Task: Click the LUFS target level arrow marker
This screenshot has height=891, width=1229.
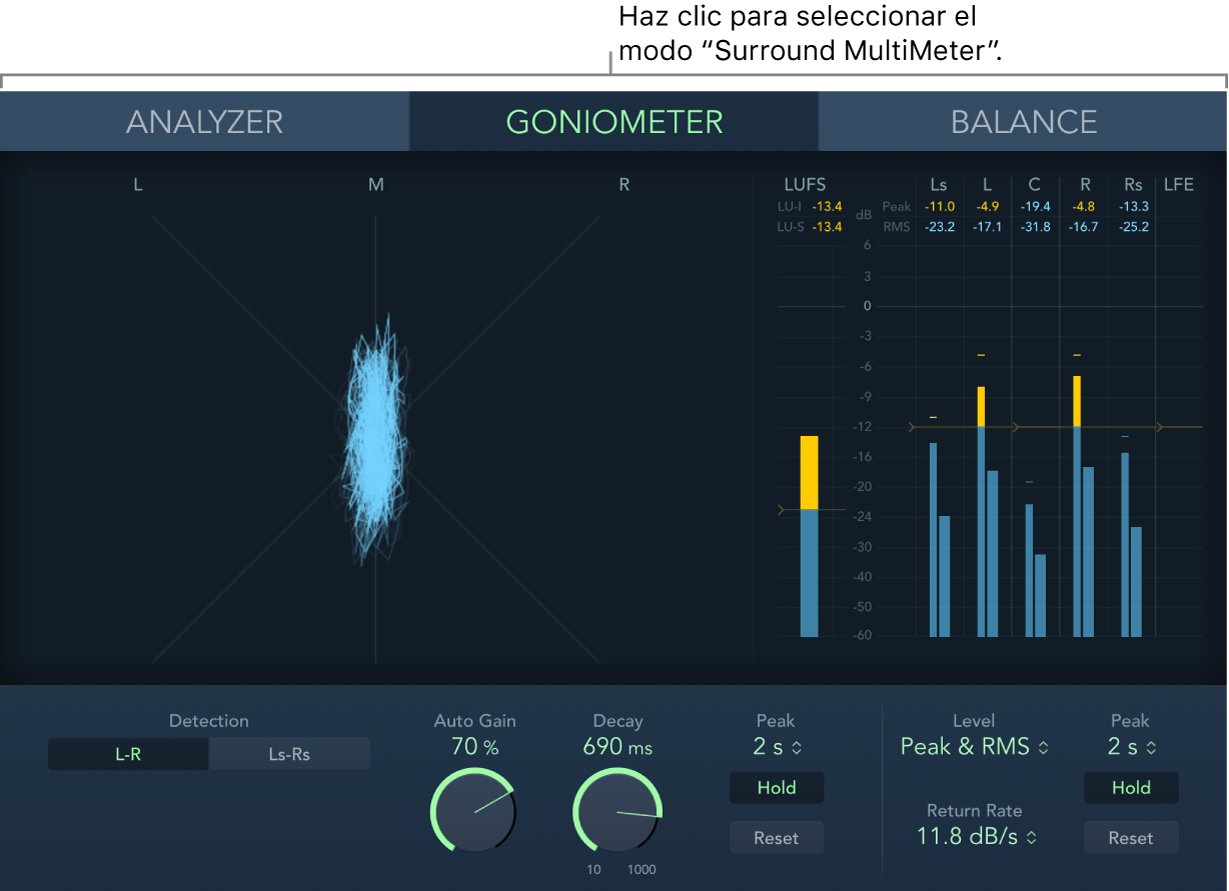Action: point(782,510)
